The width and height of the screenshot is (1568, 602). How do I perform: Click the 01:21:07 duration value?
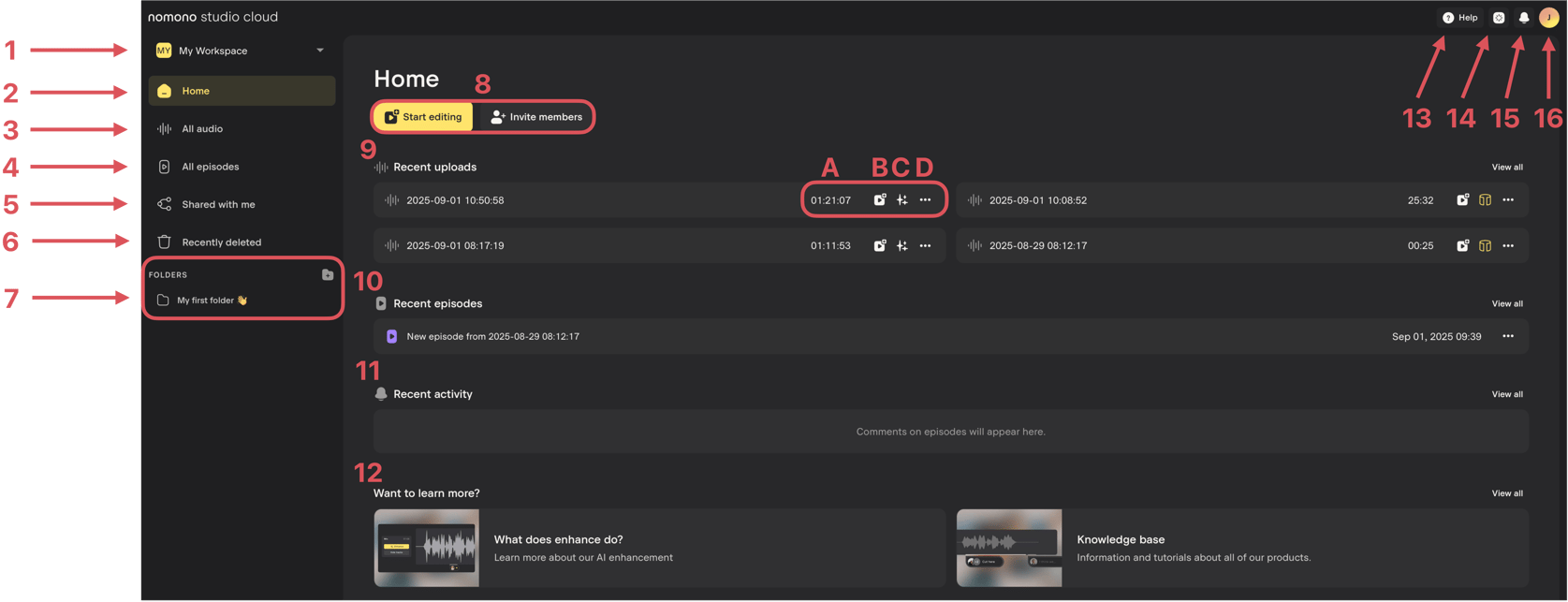tap(830, 200)
